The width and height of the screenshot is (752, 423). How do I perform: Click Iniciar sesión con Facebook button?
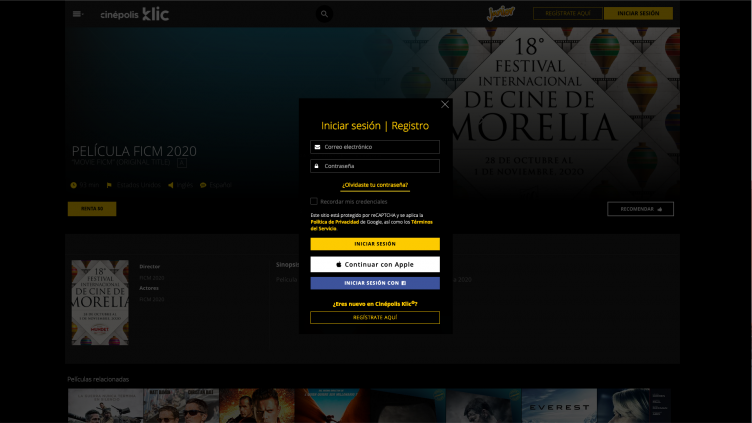coord(375,283)
